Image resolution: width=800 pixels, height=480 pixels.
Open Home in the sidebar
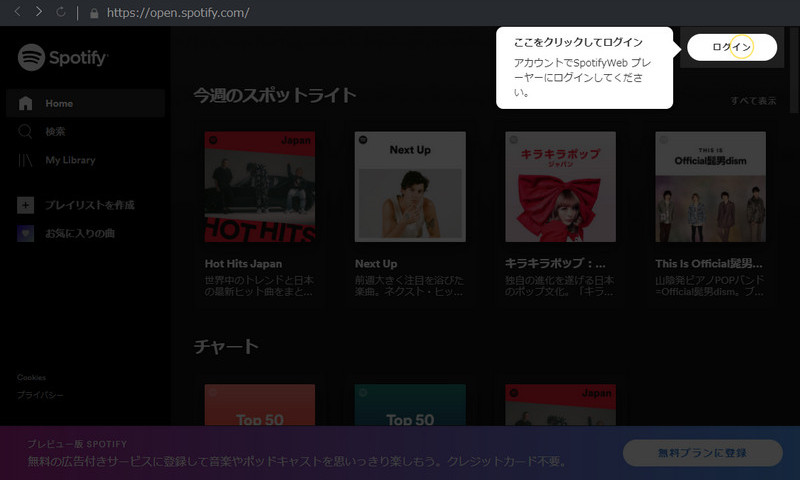86,103
